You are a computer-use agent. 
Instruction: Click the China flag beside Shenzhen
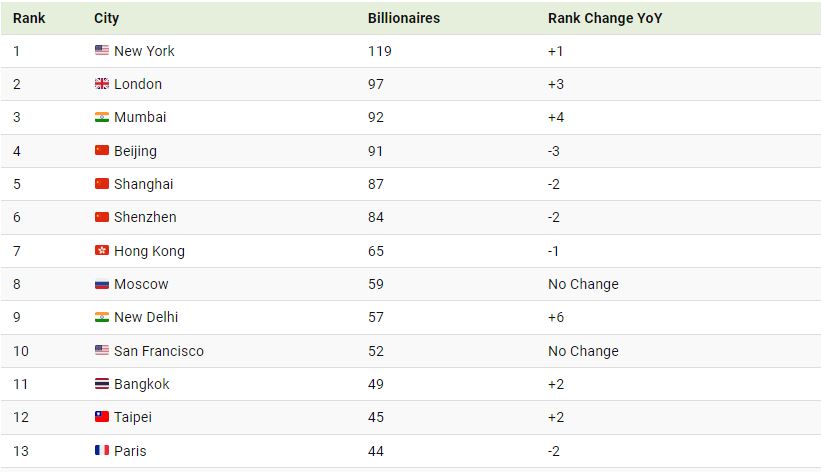(101, 217)
